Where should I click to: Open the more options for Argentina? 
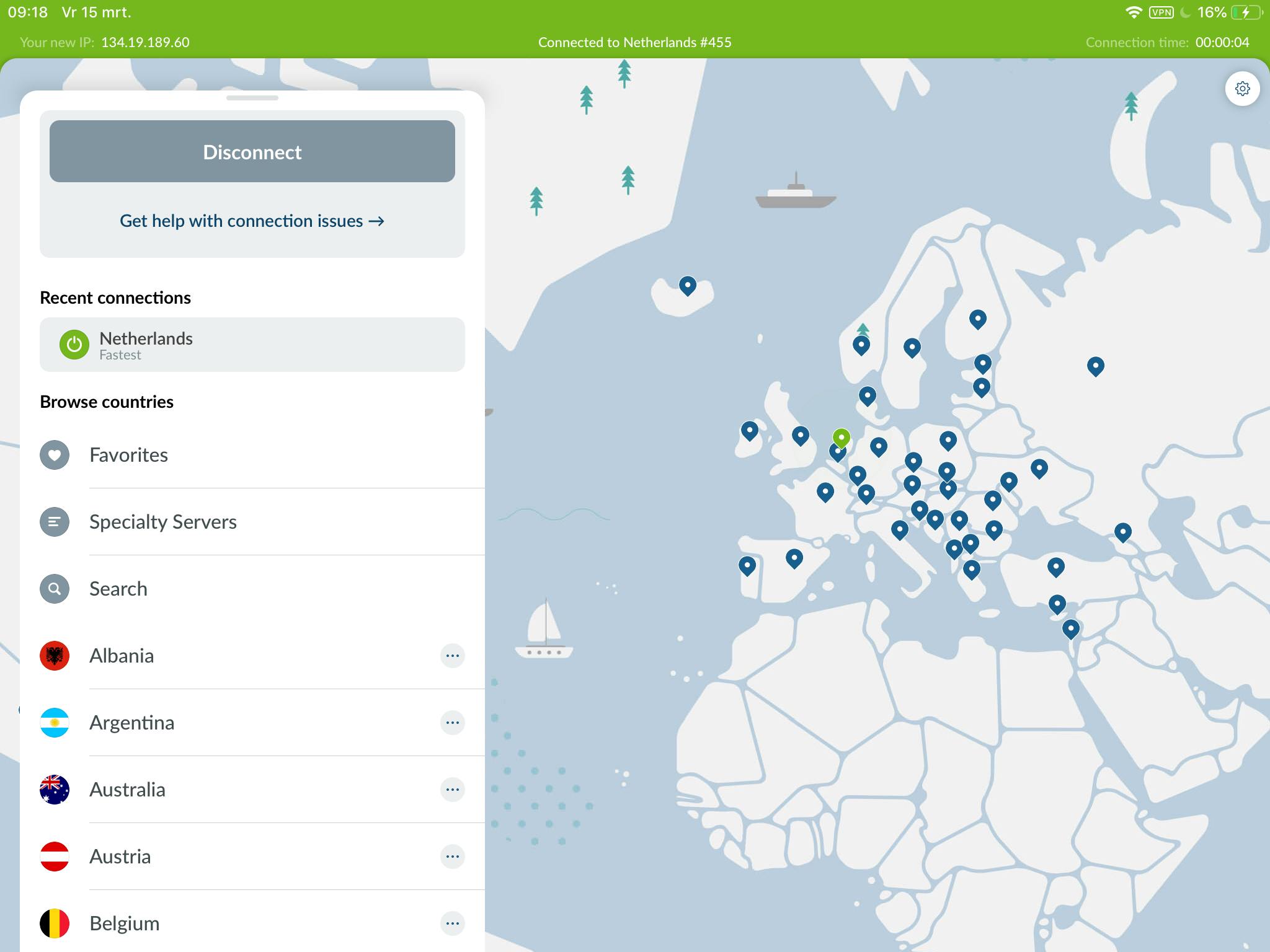click(452, 723)
